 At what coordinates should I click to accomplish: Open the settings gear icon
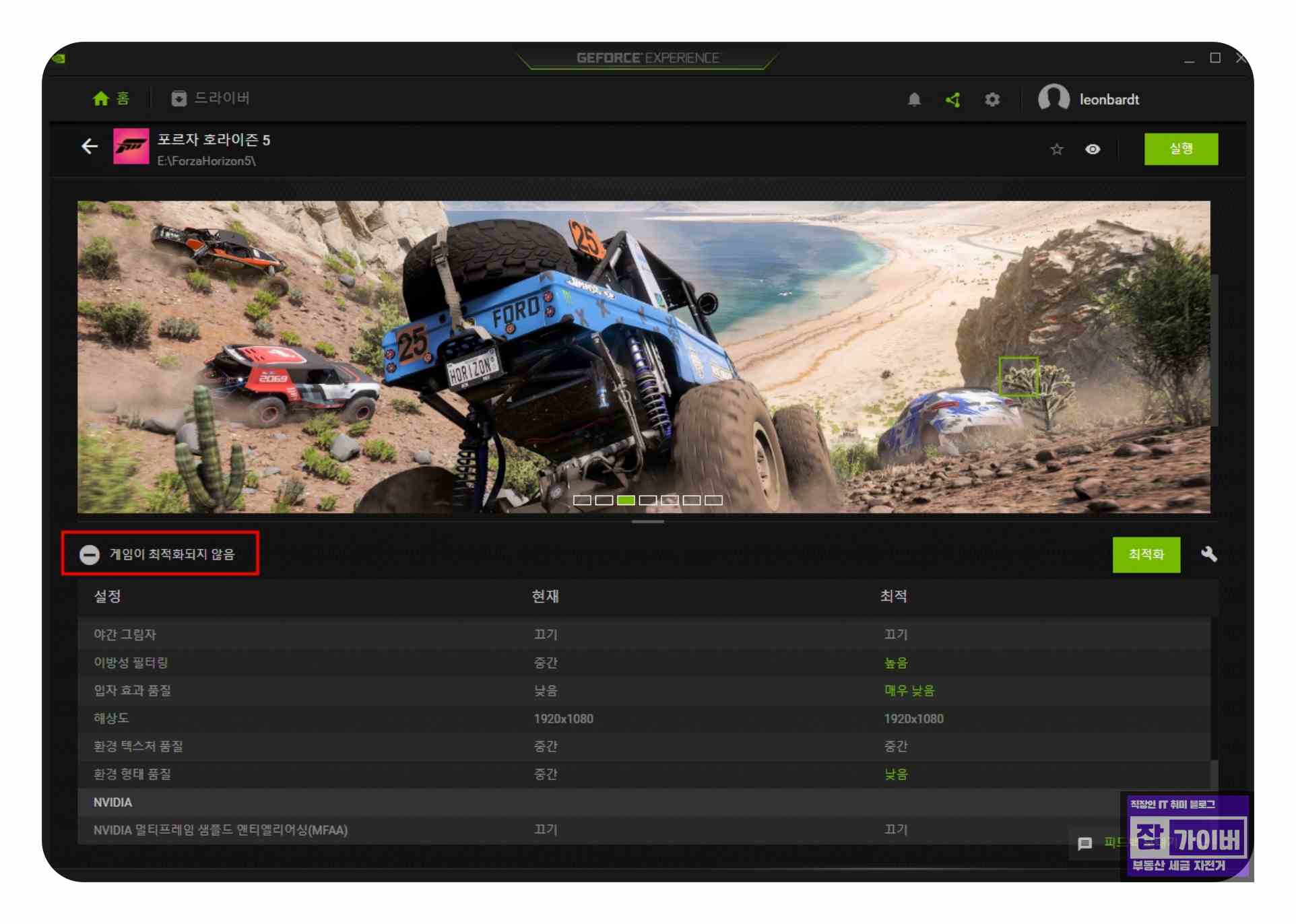coord(992,100)
